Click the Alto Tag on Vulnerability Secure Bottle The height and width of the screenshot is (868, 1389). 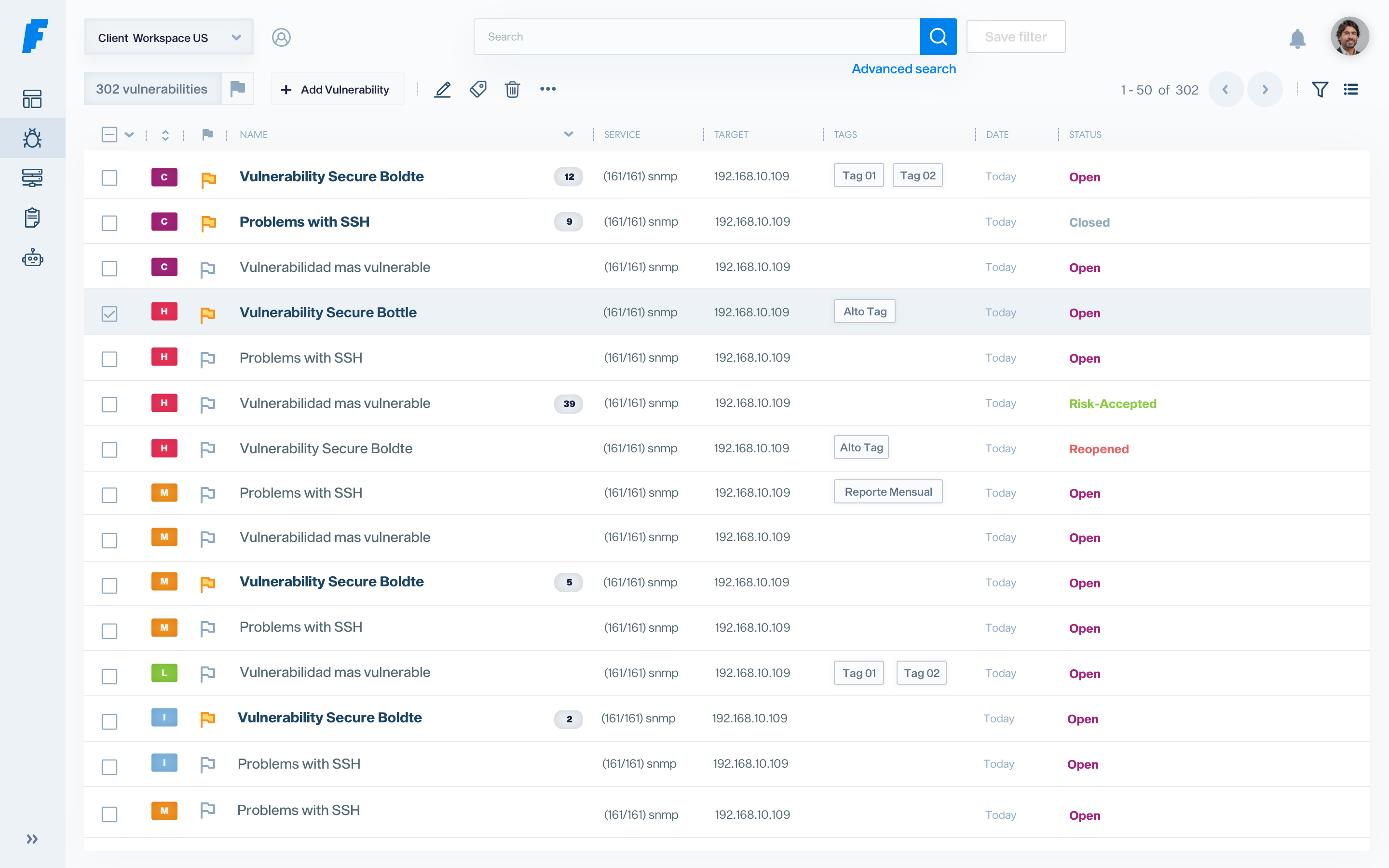tap(864, 311)
